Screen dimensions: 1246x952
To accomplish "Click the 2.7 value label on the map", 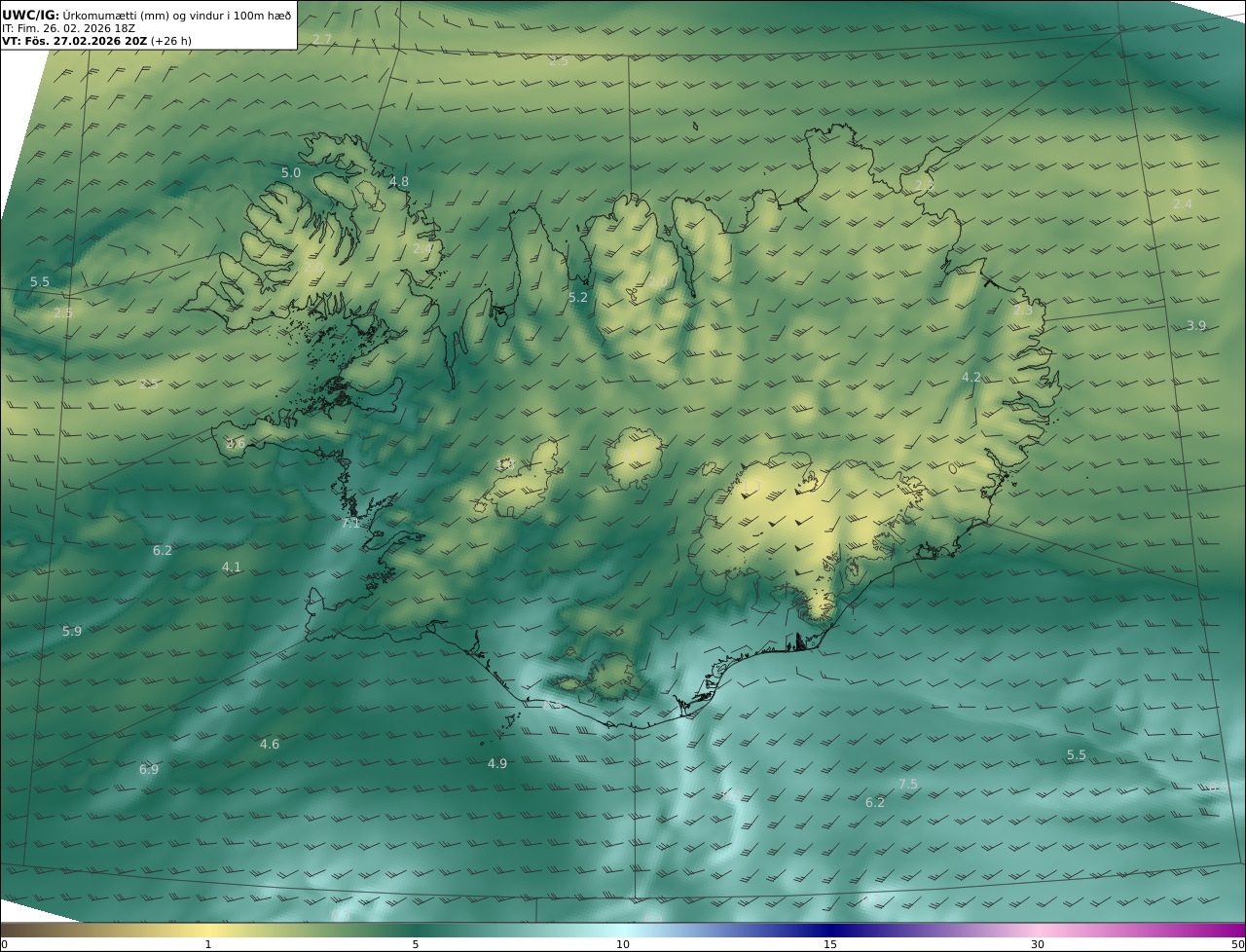I will pos(321,39).
